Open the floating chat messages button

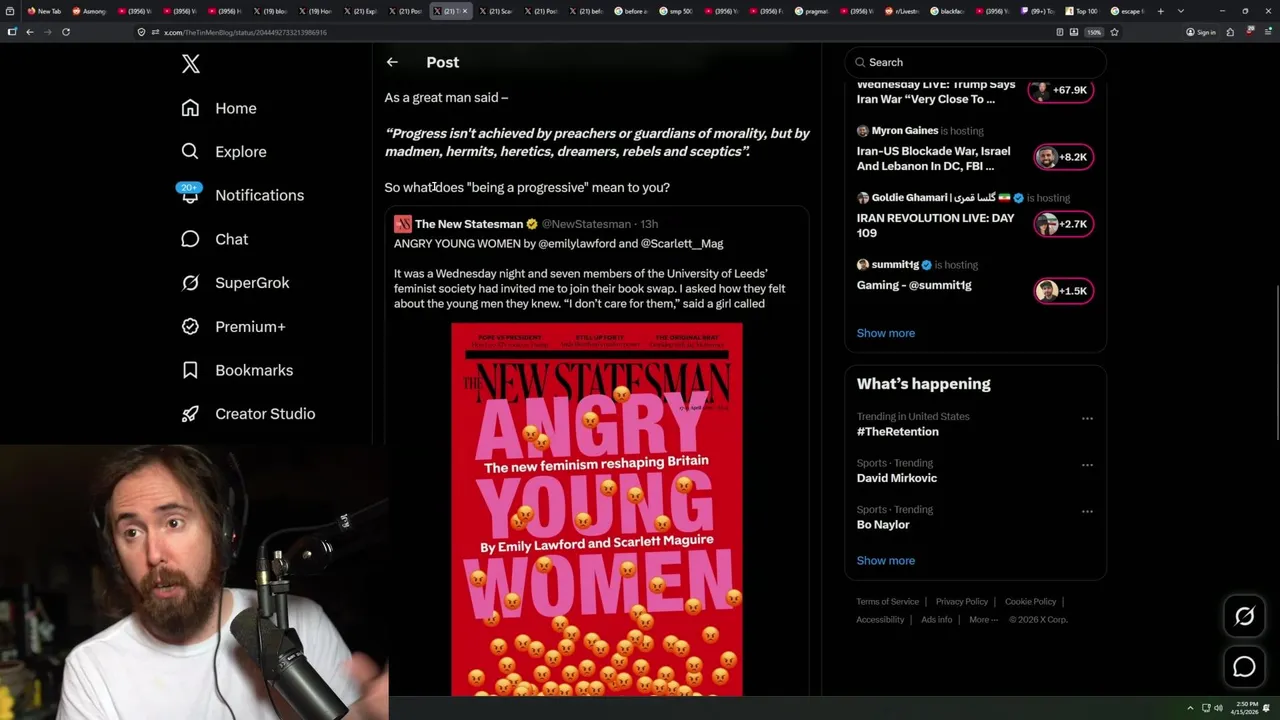pos(1244,667)
